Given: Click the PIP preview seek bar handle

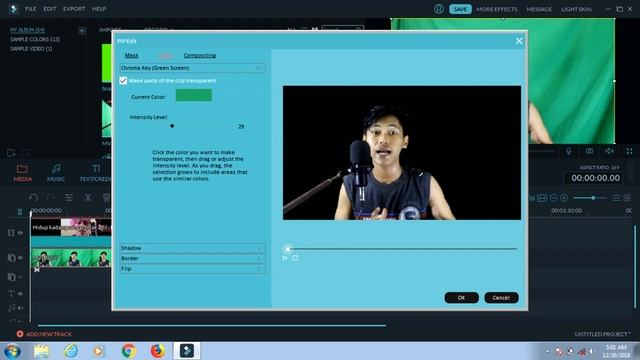Looking at the screenshot, I should click(288, 249).
